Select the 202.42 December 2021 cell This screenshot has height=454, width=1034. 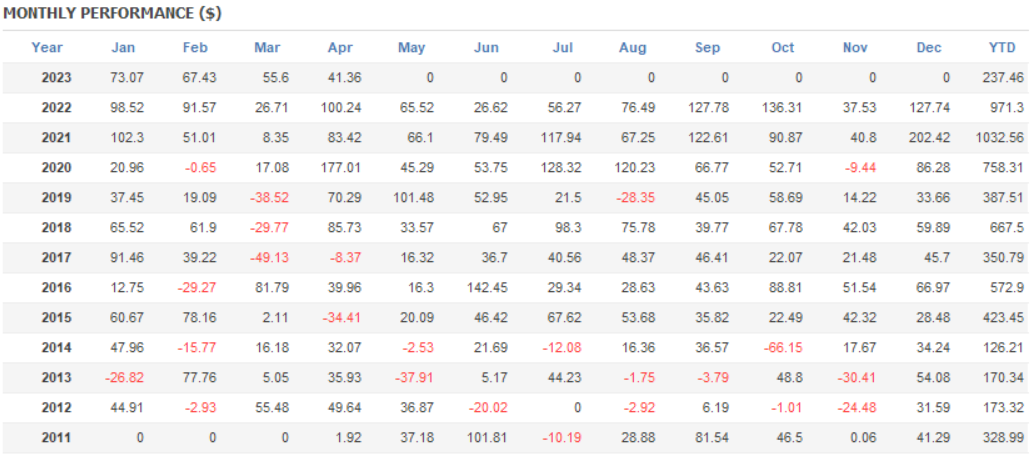pyautogui.click(x=931, y=137)
